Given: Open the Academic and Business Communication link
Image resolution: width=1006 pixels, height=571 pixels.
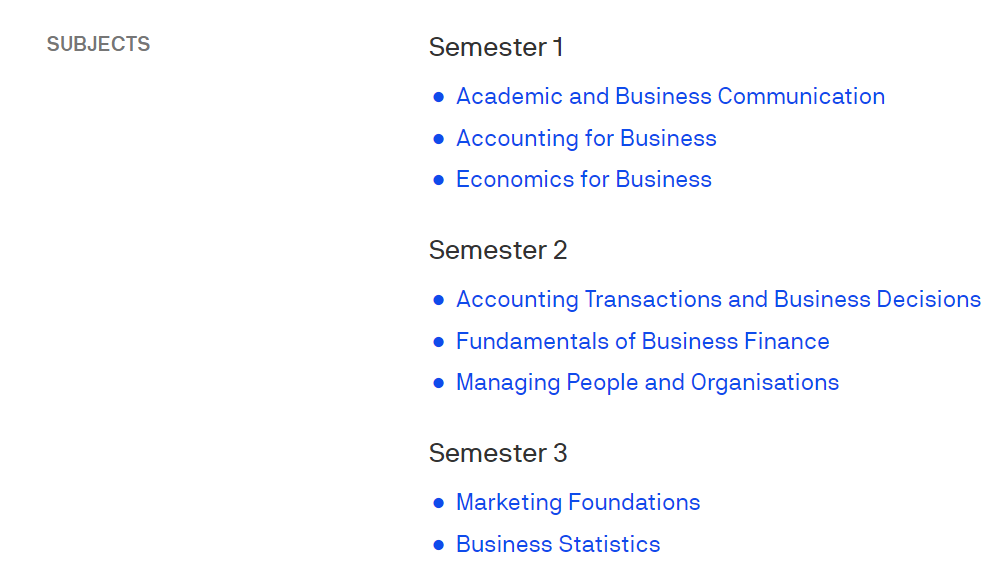Looking at the screenshot, I should click(670, 96).
